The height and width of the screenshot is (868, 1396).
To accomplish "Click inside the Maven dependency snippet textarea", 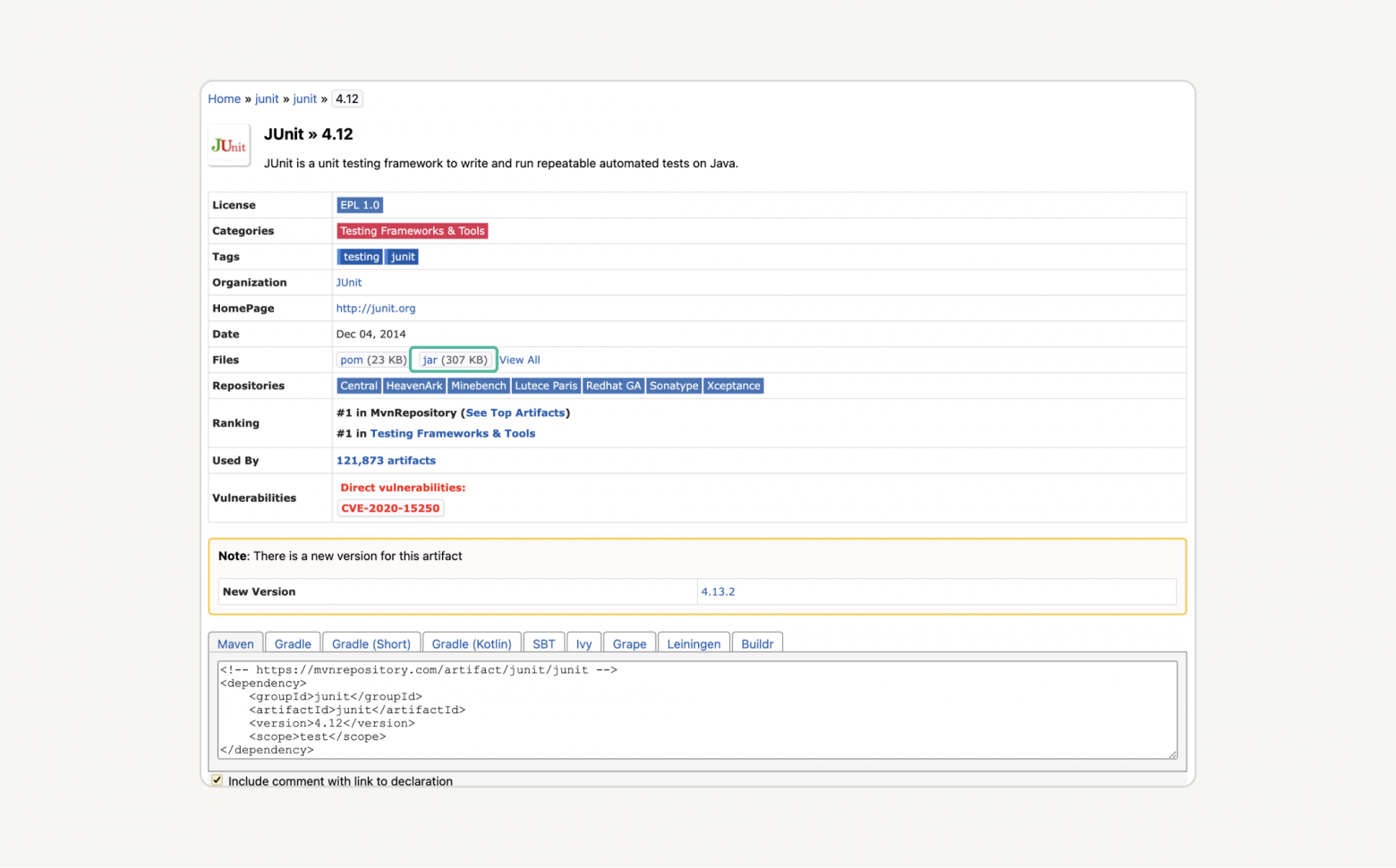I will tap(697, 710).
